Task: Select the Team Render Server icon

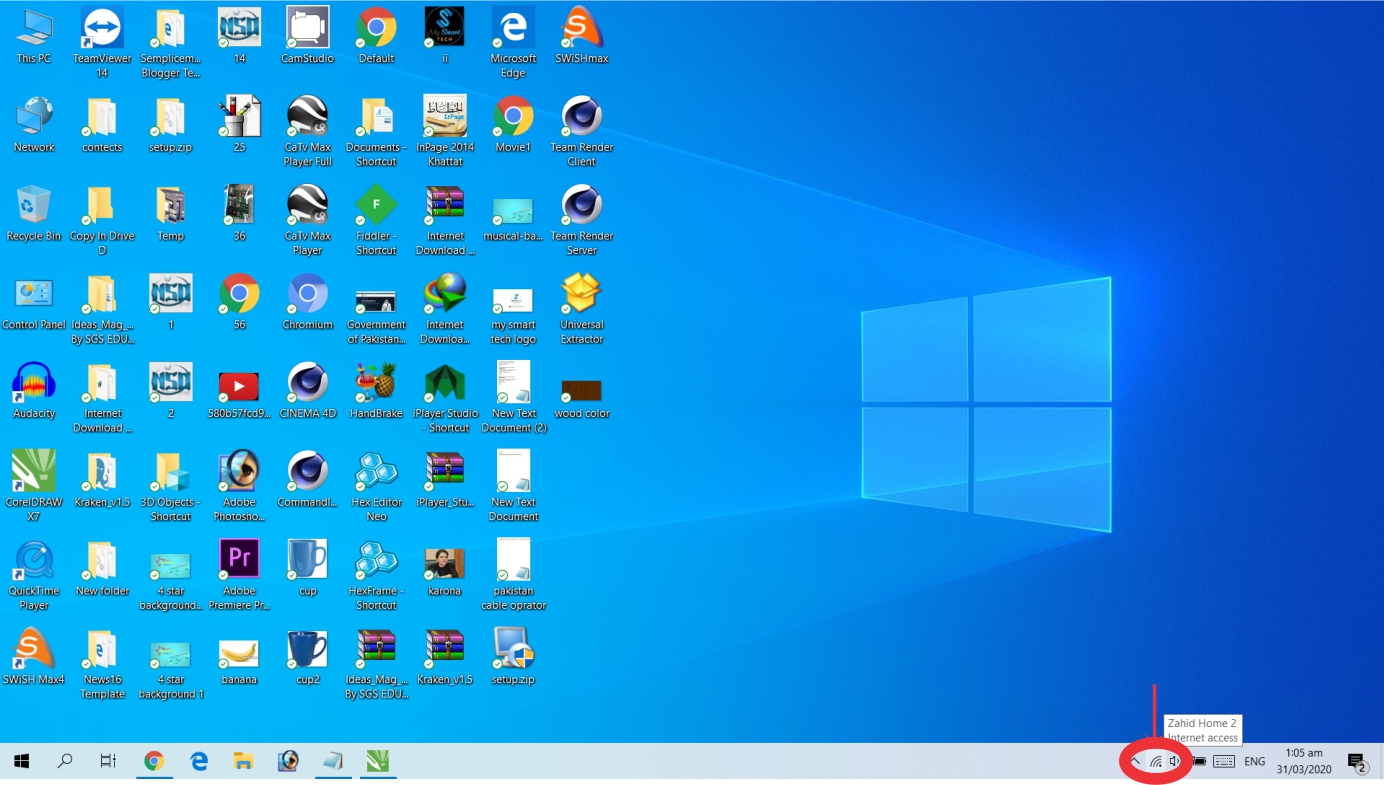Action: (x=582, y=221)
